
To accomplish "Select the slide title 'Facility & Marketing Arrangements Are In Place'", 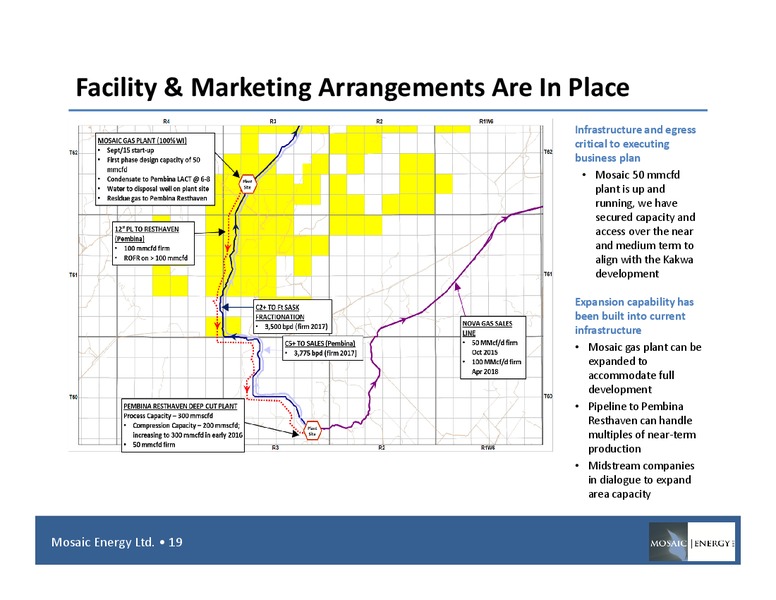I will [352, 88].
